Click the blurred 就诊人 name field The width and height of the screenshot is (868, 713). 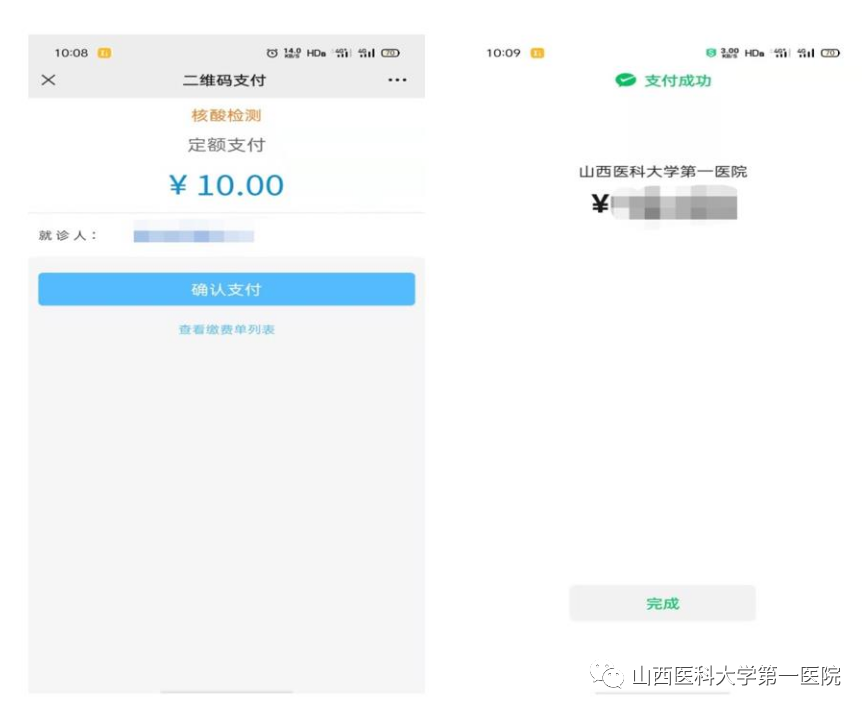pos(194,236)
